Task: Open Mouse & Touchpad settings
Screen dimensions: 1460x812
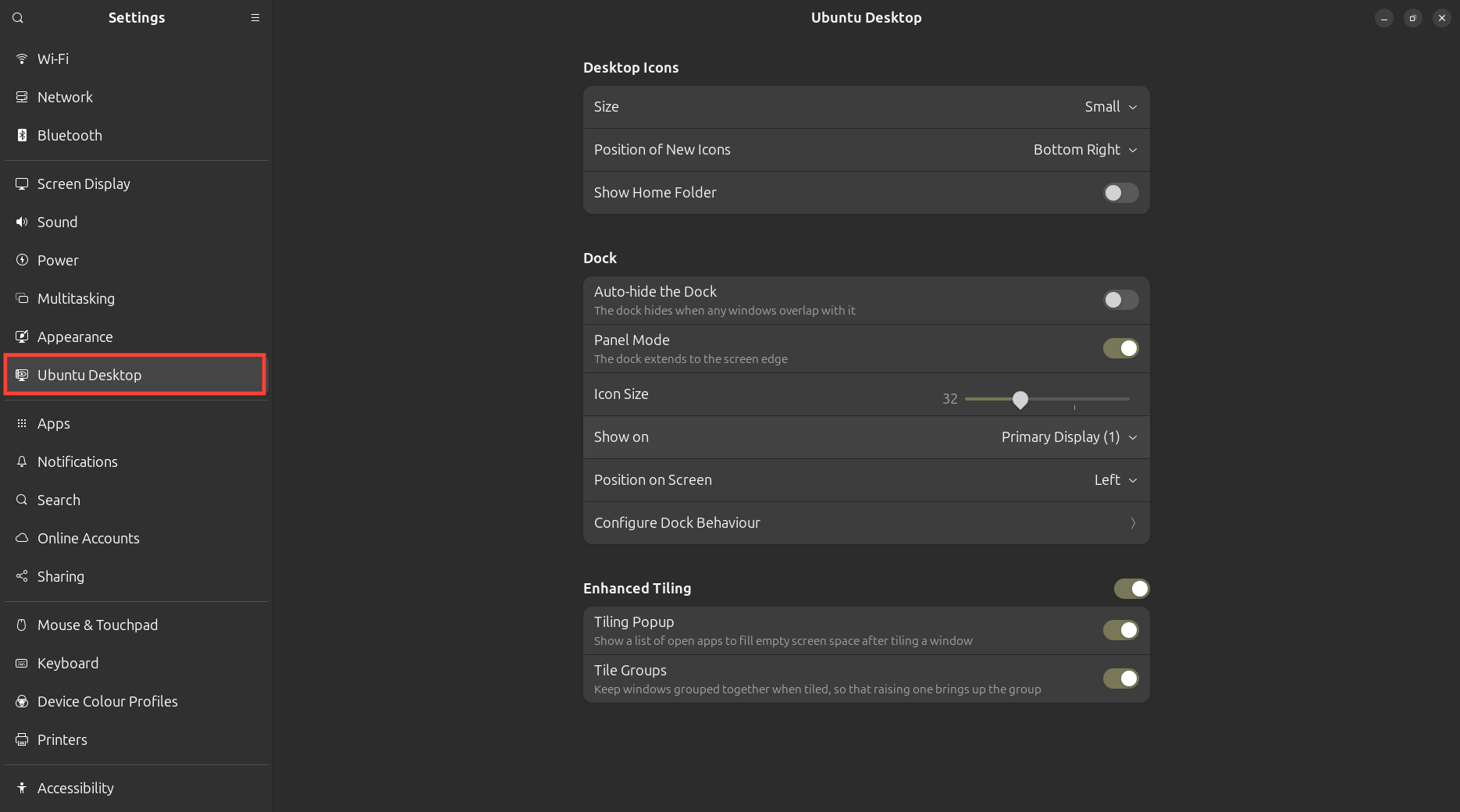Action: pos(98,625)
